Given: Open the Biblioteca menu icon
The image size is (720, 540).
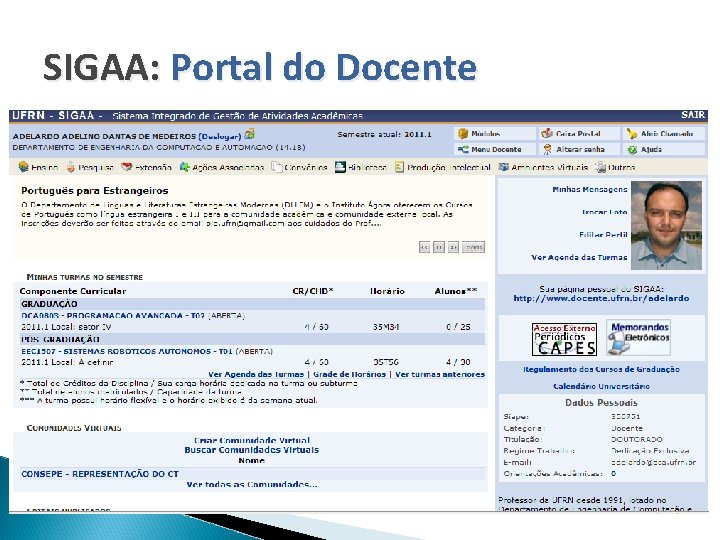Looking at the screenshot, I should coord(340,167).
